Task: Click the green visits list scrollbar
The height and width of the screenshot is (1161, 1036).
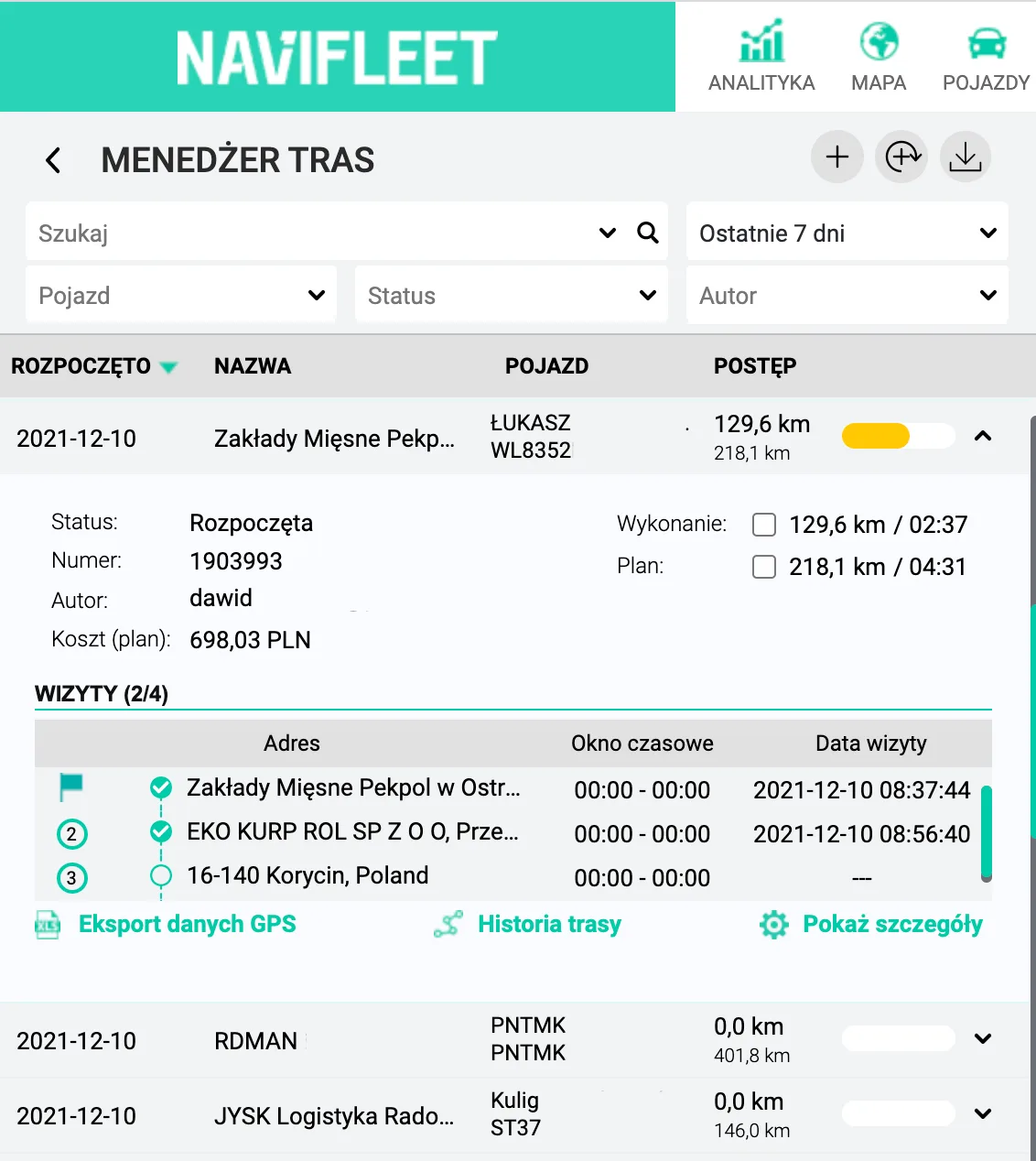Action: coord(987,832)
